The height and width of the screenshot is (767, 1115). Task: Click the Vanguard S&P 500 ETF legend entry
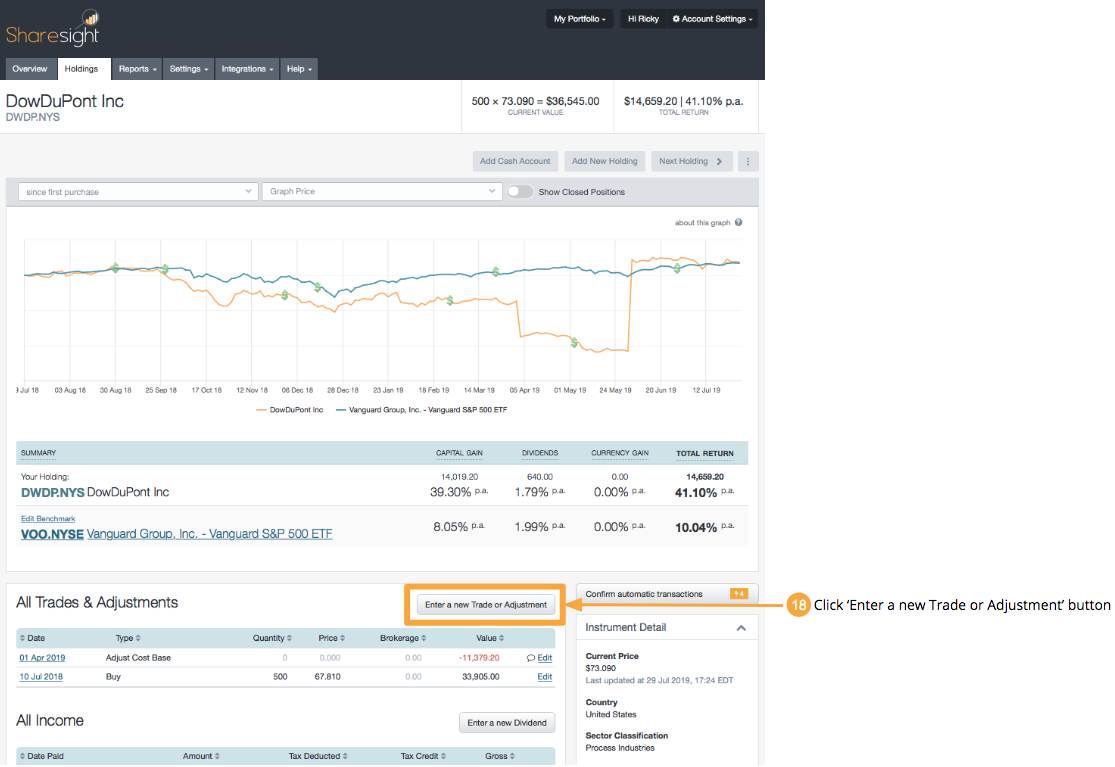click(421, 409)
